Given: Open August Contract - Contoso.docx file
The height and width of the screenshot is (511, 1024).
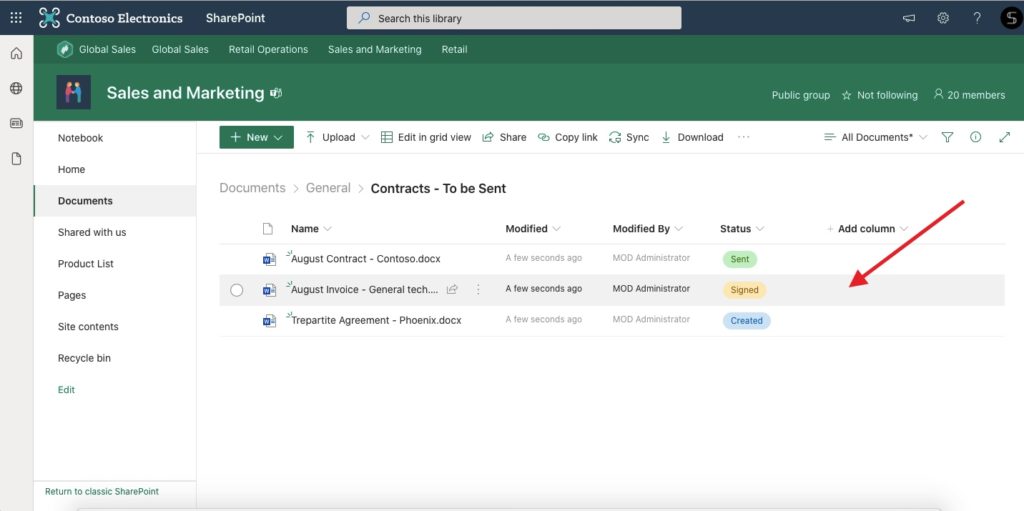Looking at the screenshot, I should coord(366,259).
